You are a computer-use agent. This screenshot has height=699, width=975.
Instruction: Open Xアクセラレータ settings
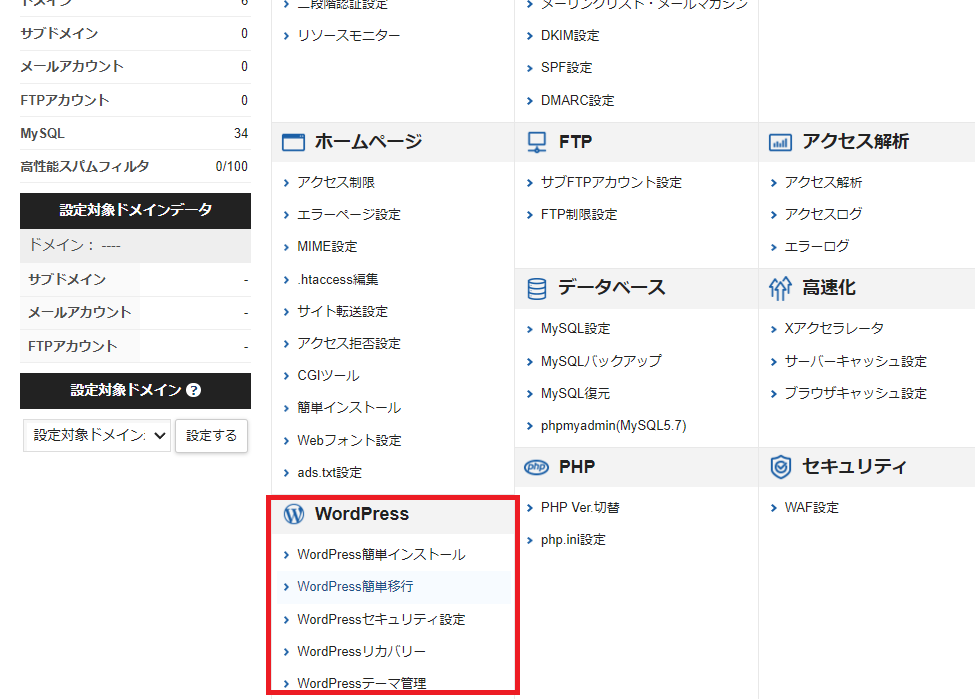click(834, 329)
